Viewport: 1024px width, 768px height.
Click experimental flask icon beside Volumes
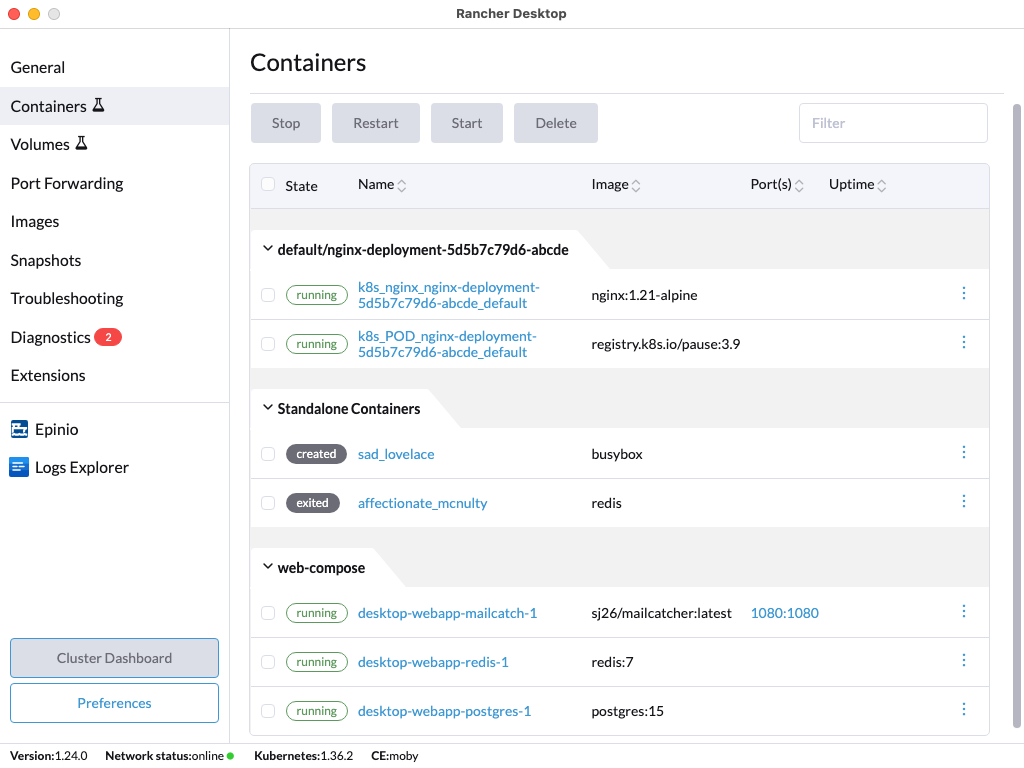(82, 143)
